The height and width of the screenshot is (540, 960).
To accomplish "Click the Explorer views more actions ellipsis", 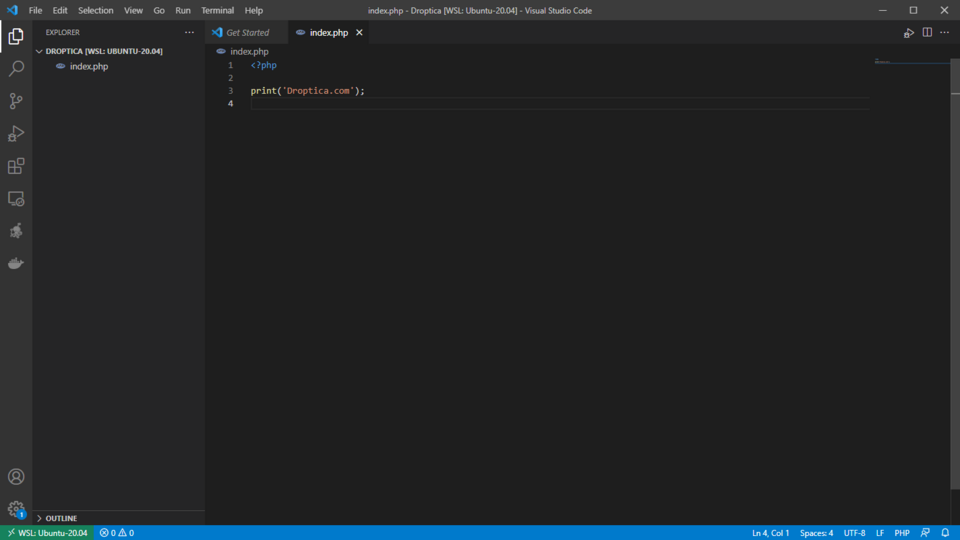I will [x=189, y=32].
